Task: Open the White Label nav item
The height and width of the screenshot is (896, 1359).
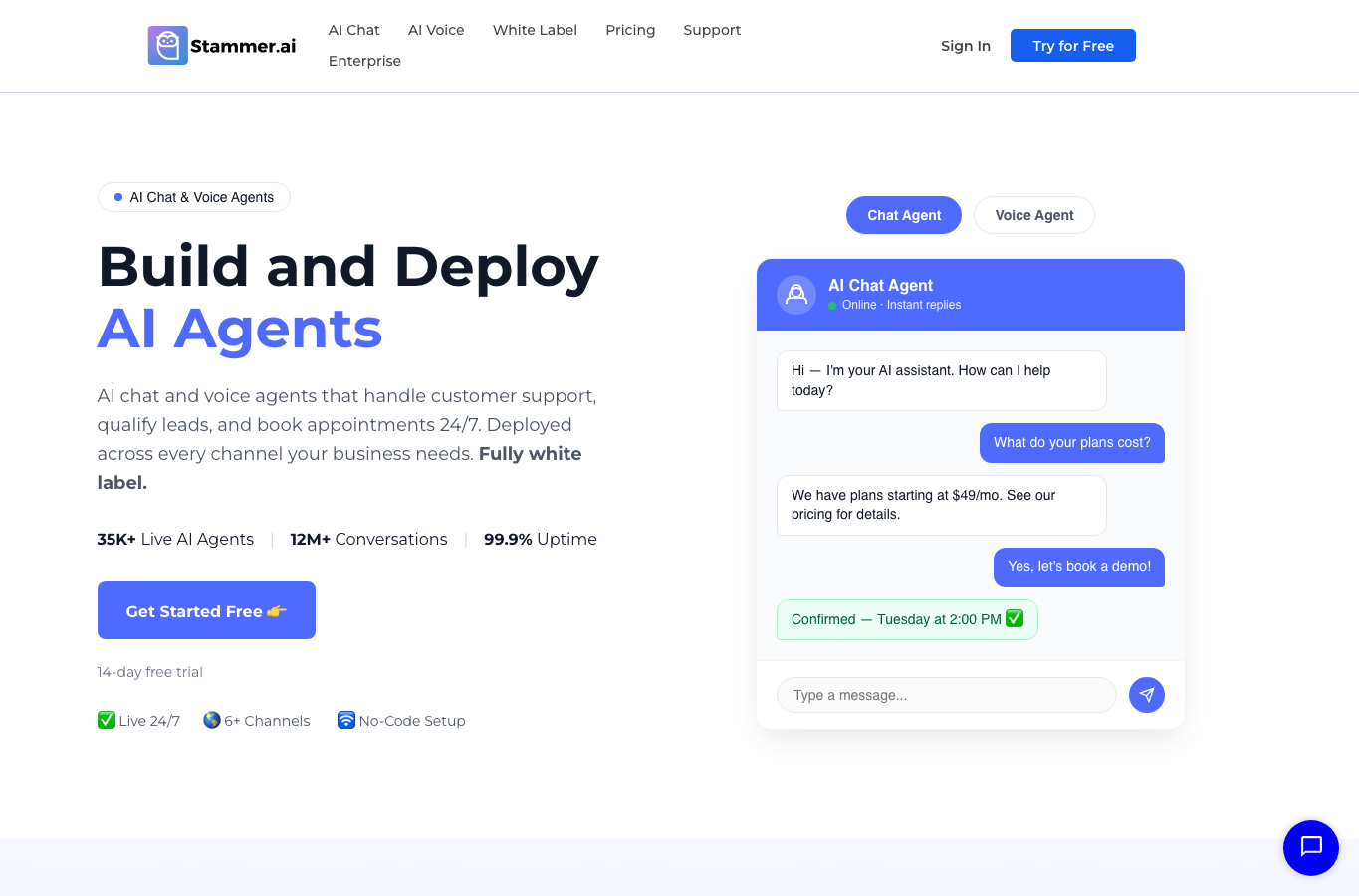Action: [535, 30]
